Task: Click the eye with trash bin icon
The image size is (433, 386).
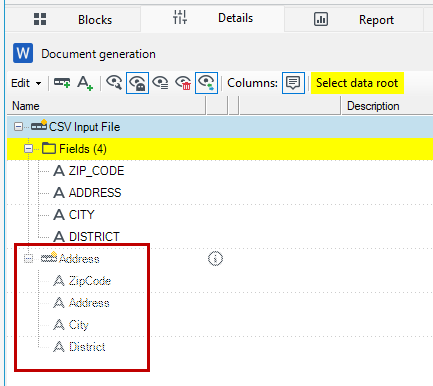Action: pos(183,83)
